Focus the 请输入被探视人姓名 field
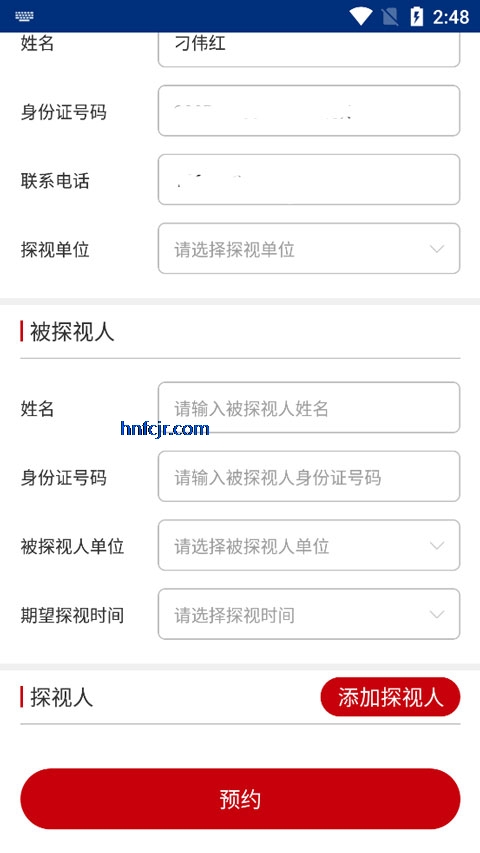 [x=309, y=407]
